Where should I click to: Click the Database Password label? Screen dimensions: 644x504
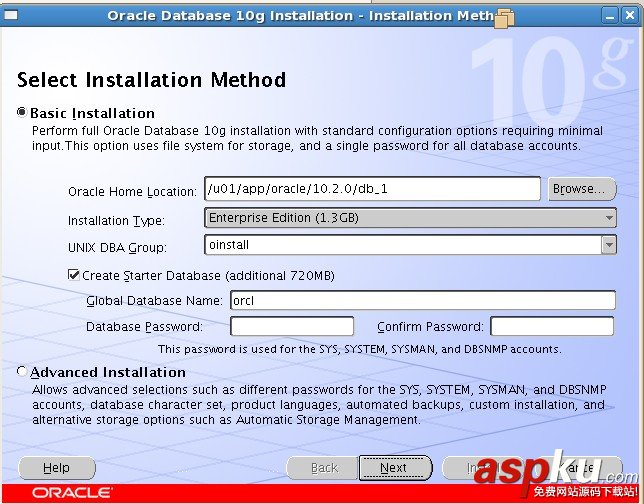tap(144, 327)
